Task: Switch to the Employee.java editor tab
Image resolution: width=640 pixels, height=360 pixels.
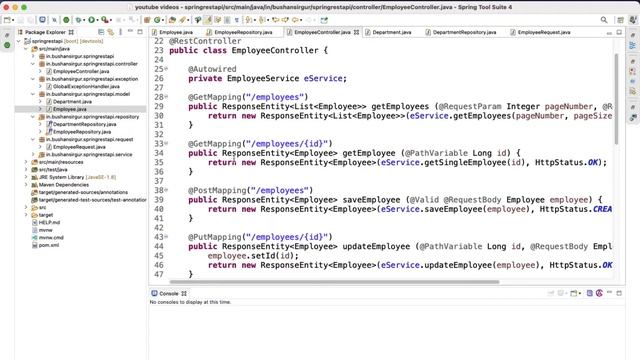Action: pyautogui.click(x=172, y=32)
